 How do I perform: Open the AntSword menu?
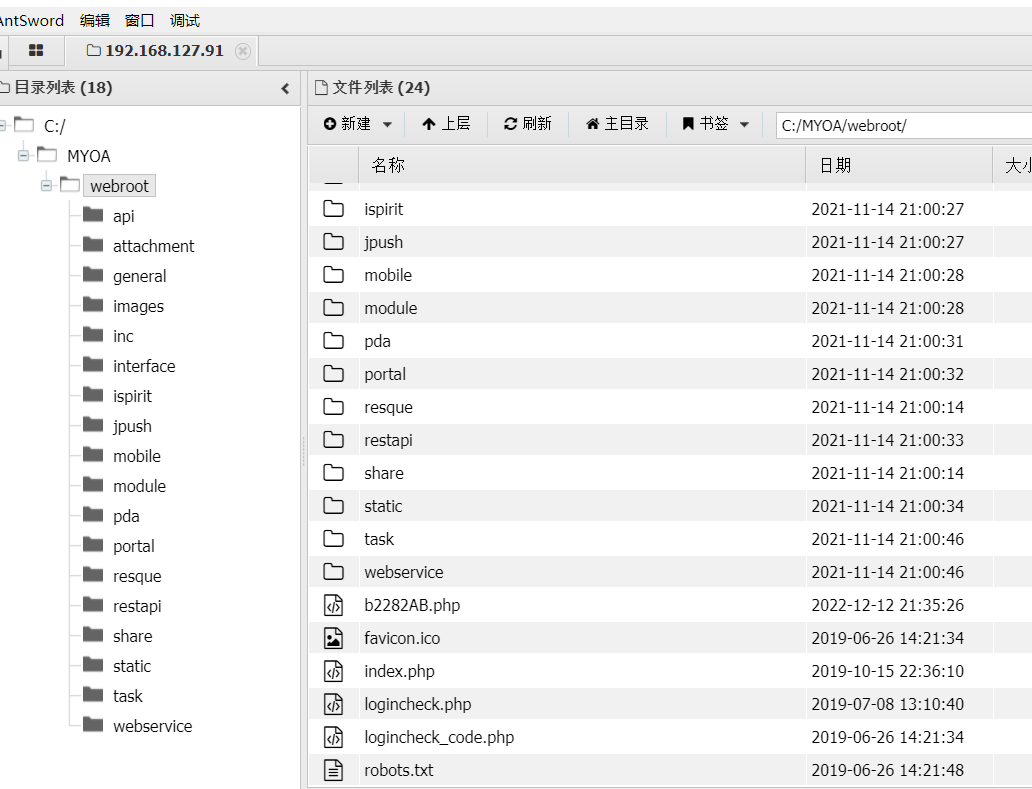tap(30, 20)
